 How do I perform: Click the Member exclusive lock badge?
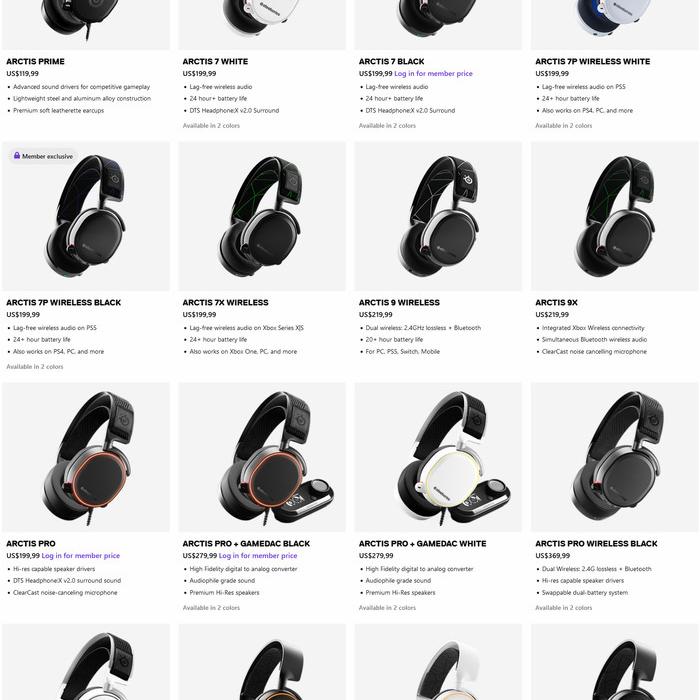(x=43, y=156)
